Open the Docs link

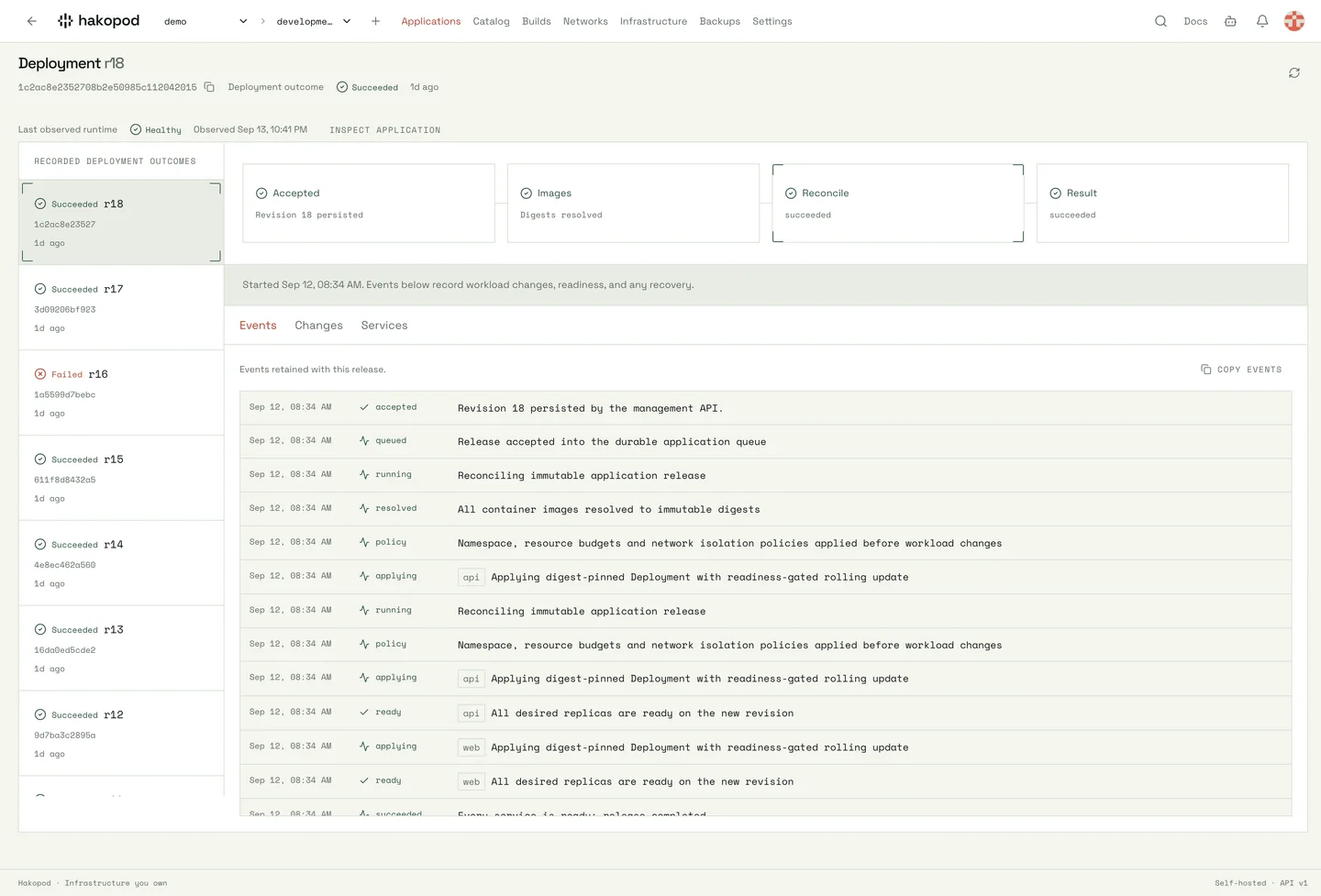pos(1195,21)
